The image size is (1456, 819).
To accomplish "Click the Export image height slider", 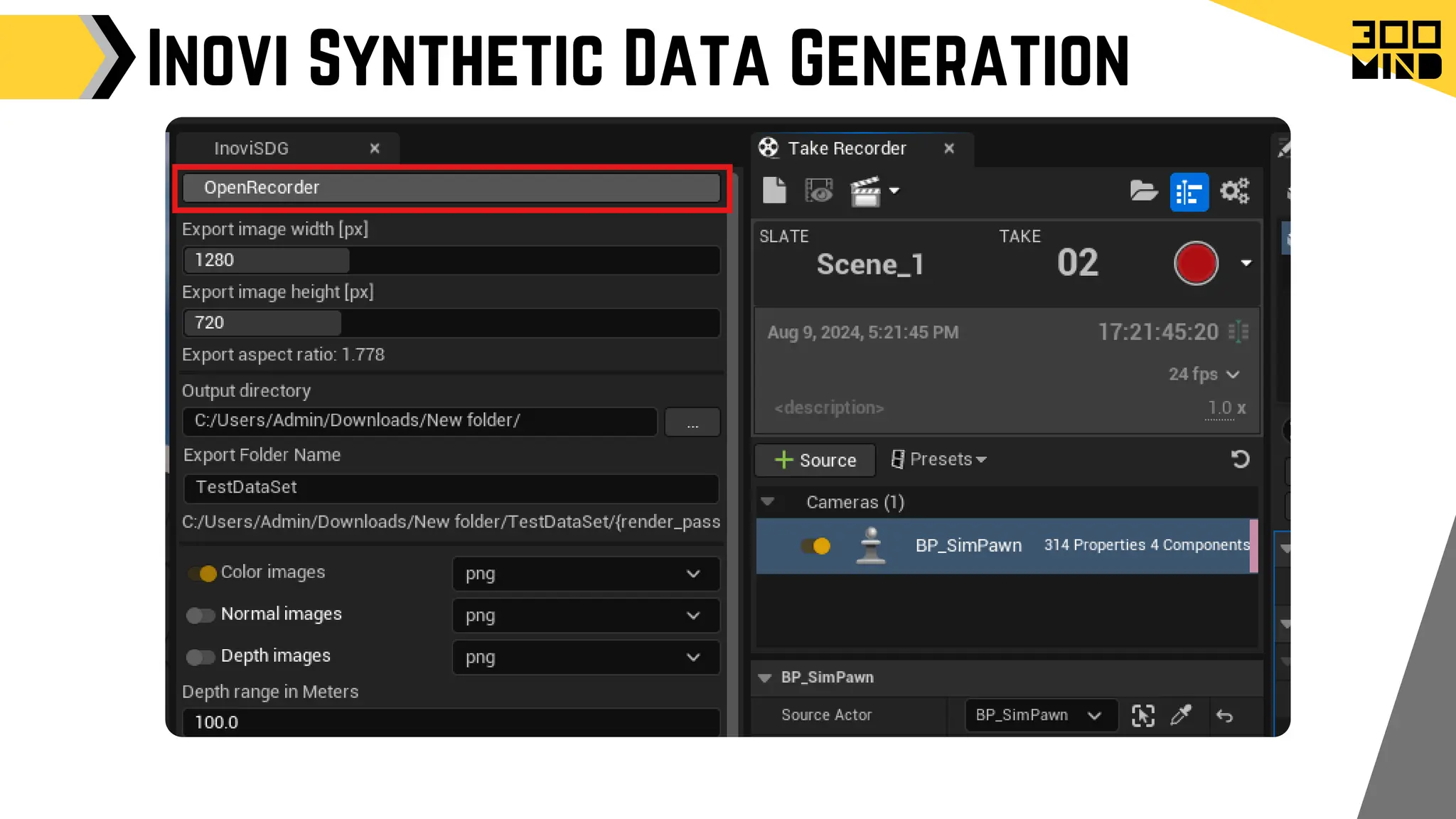I will (451, 323).
